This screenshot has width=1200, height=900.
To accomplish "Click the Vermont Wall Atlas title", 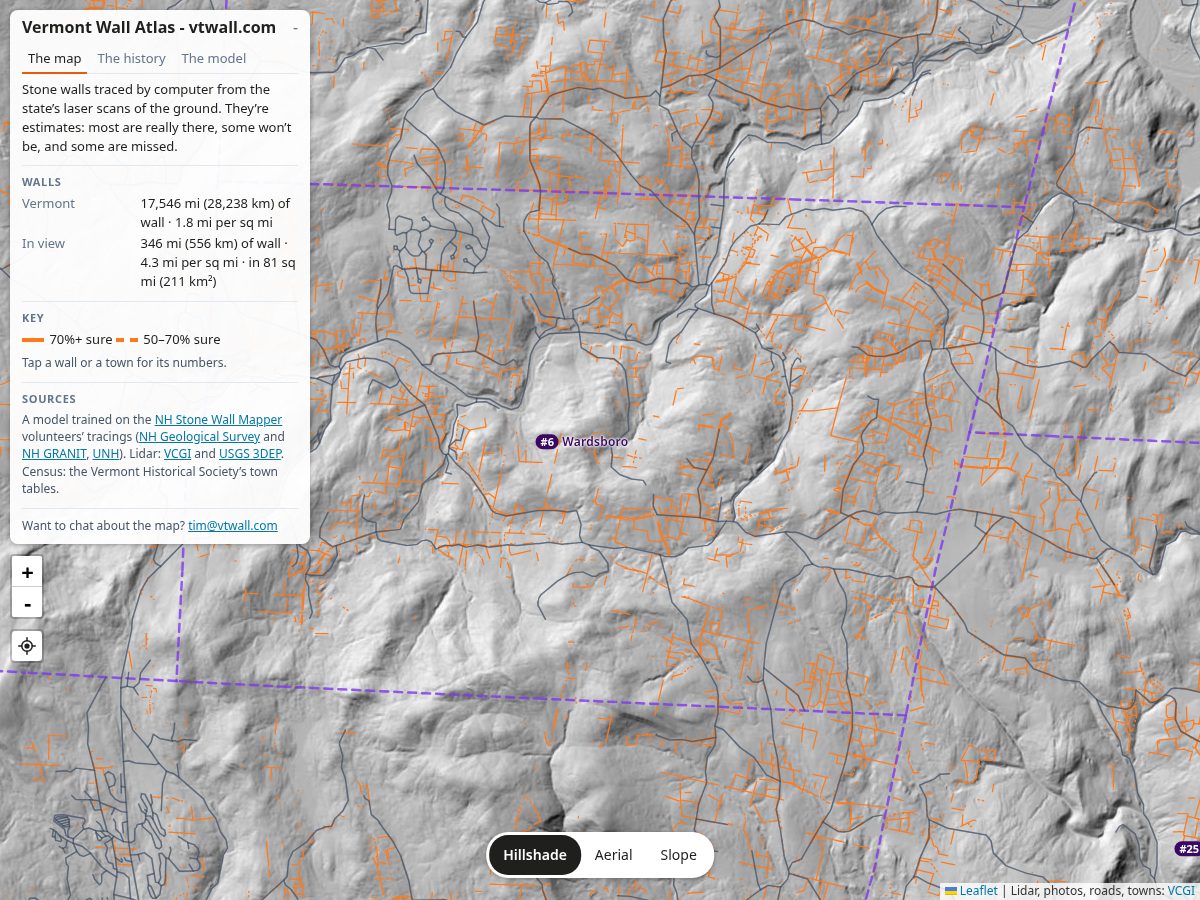I will click(149, 28).
